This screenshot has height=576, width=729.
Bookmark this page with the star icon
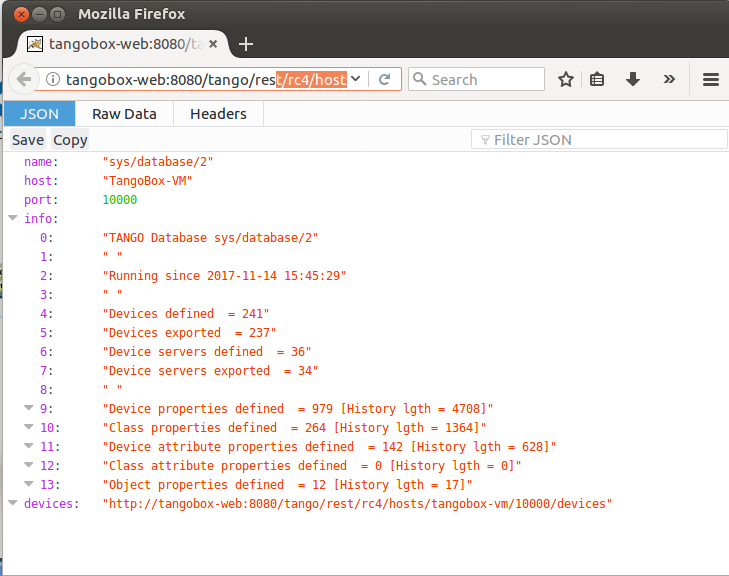pos(566,79)
